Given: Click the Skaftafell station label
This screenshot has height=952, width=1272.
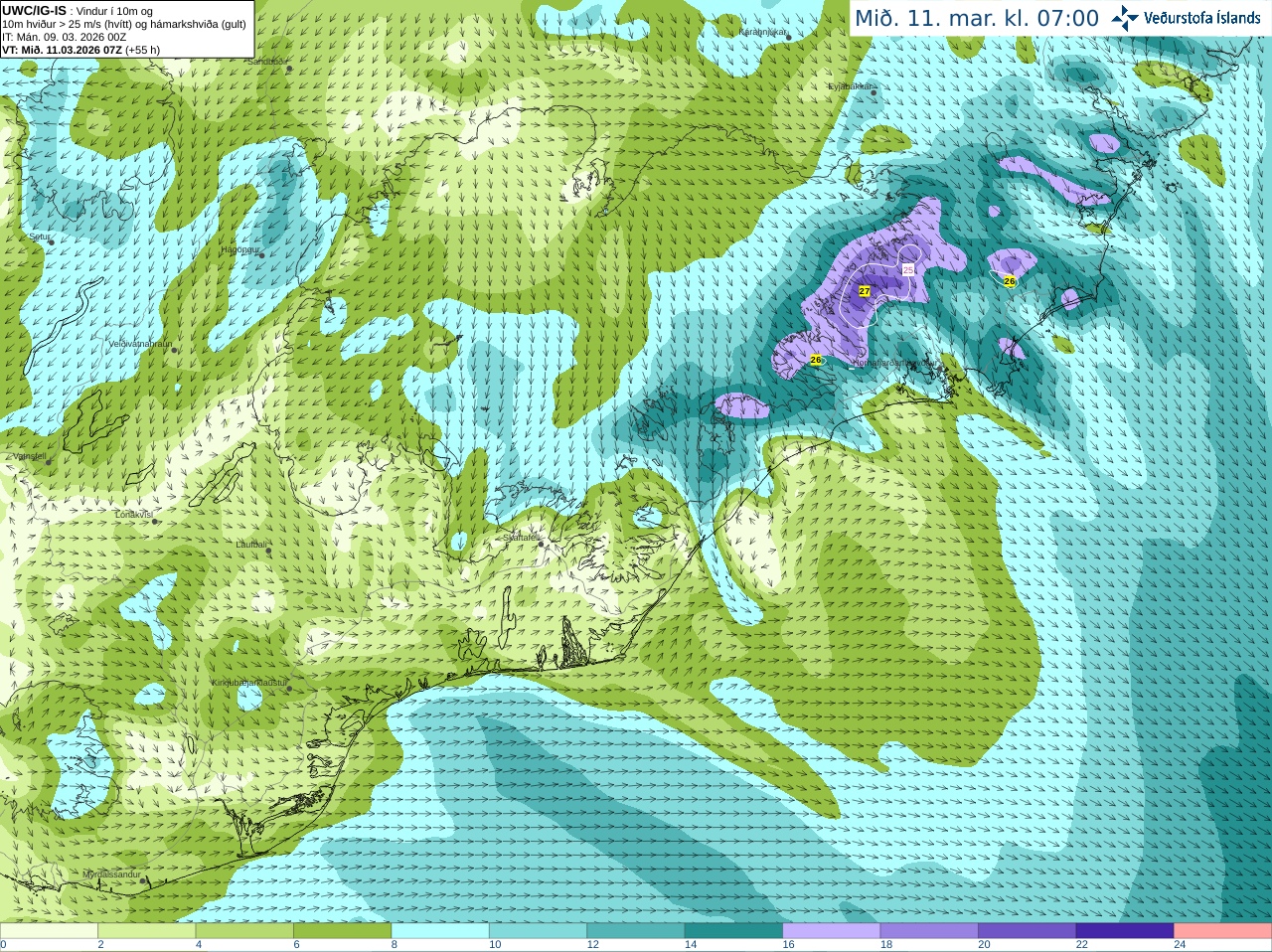Looking at the screenshot, I should pos(521,538).
